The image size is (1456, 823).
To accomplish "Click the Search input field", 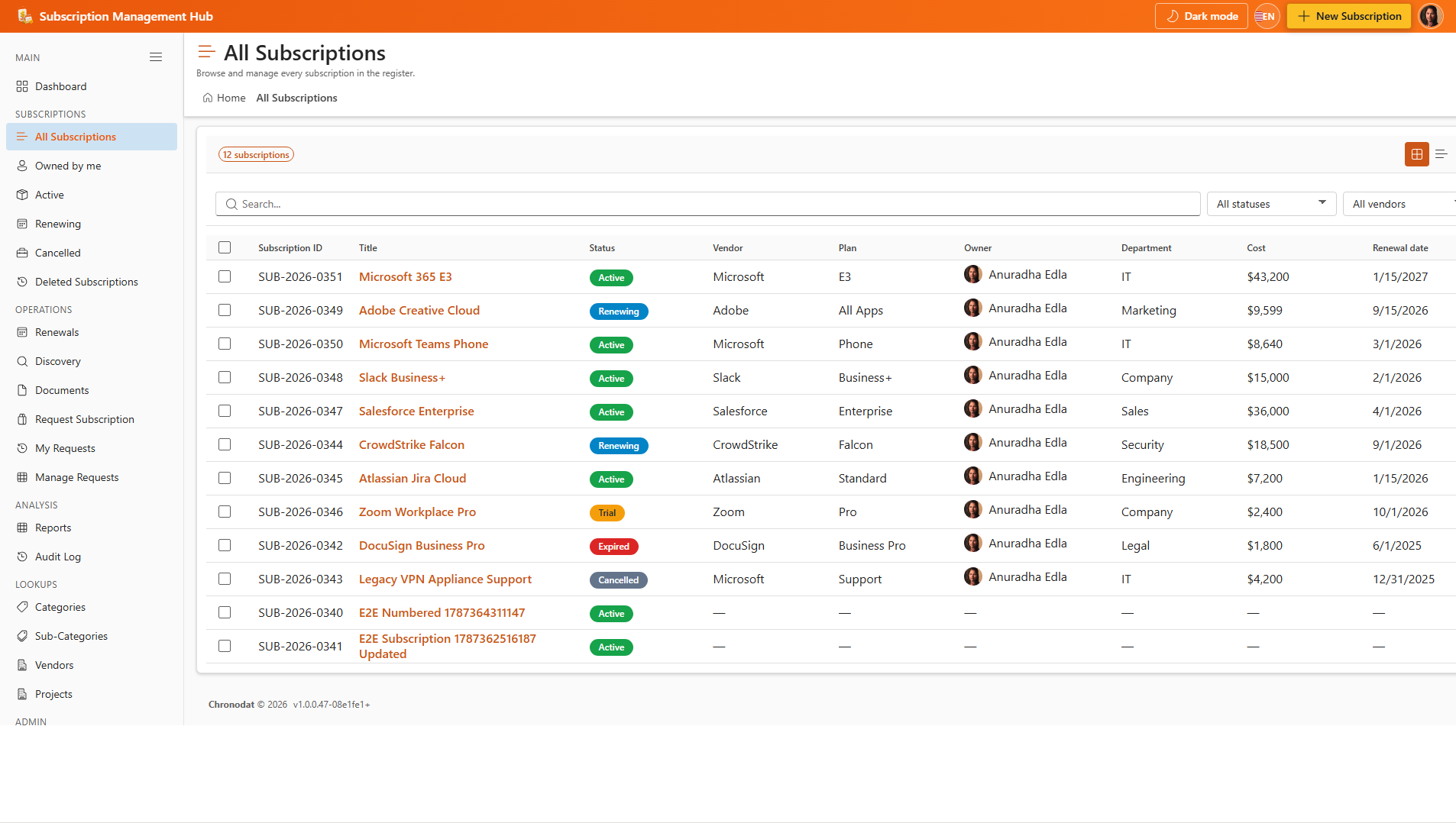I will [707, 204].
